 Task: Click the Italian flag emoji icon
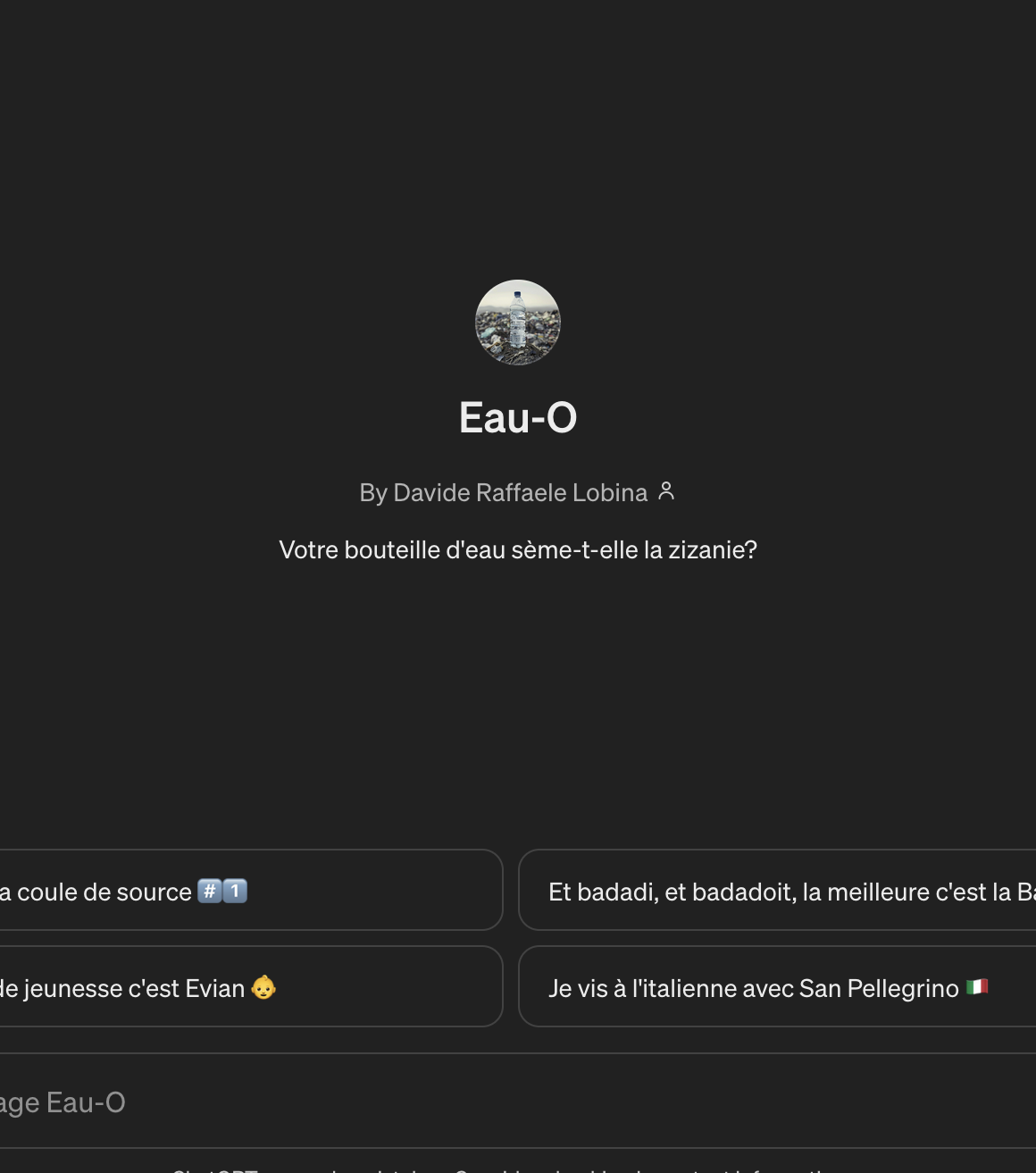977,987
